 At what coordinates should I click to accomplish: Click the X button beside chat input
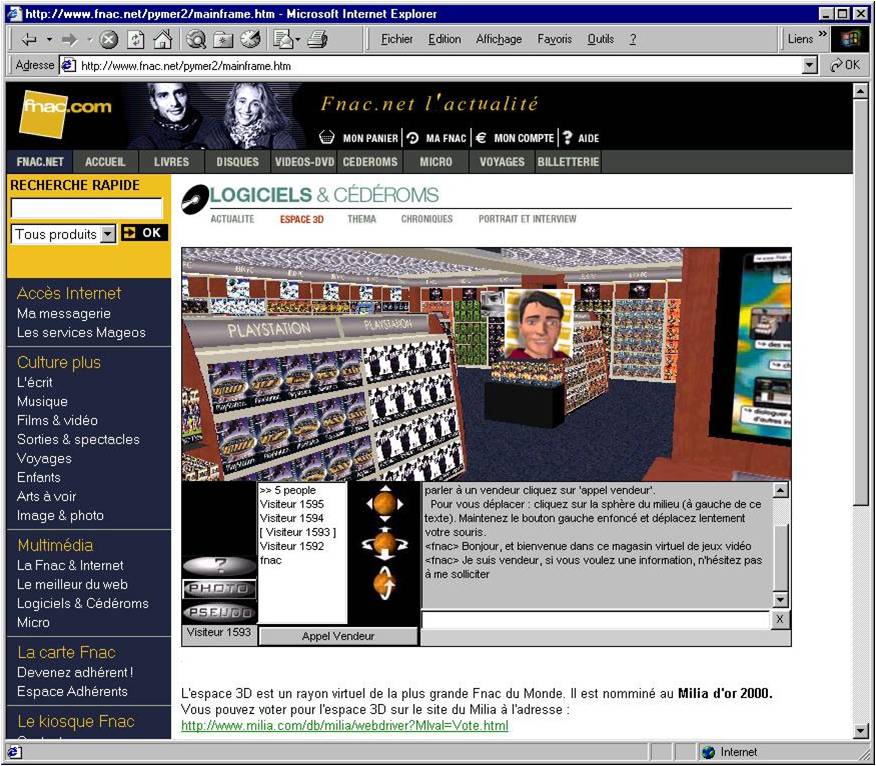tap(780, 619)
